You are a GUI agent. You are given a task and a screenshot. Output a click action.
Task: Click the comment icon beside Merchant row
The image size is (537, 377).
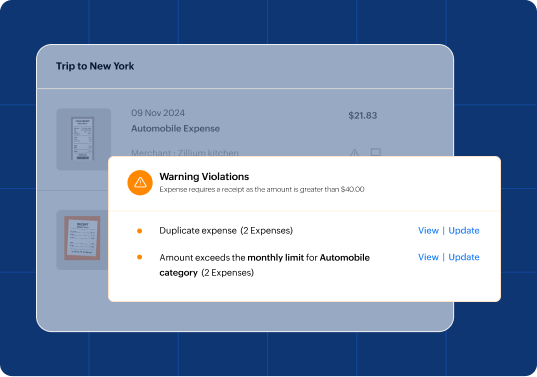pos(376,152)
